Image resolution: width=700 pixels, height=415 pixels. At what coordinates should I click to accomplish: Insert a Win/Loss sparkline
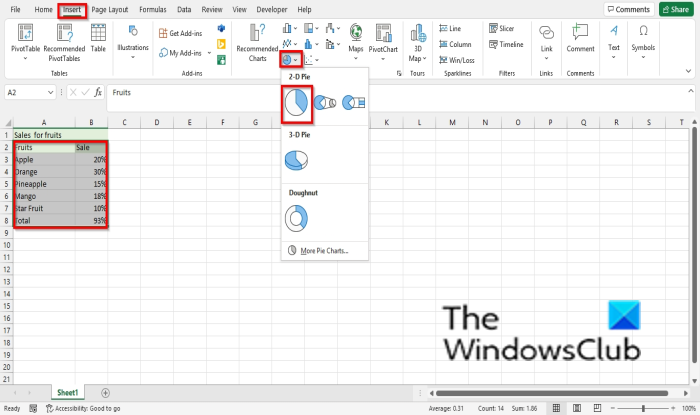(457, 60)
